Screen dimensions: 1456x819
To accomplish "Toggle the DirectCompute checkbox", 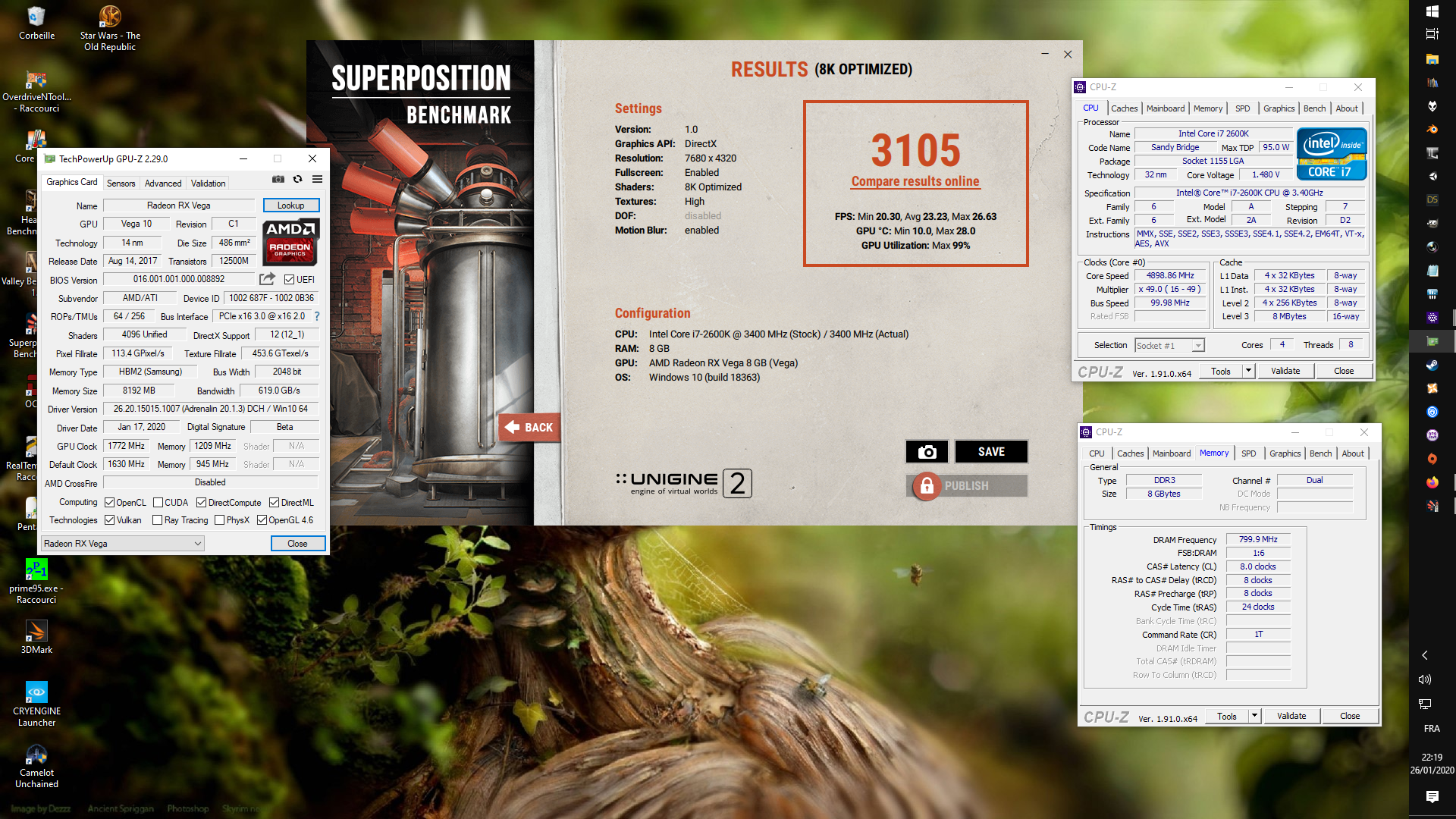I will [x=201, y=502].
